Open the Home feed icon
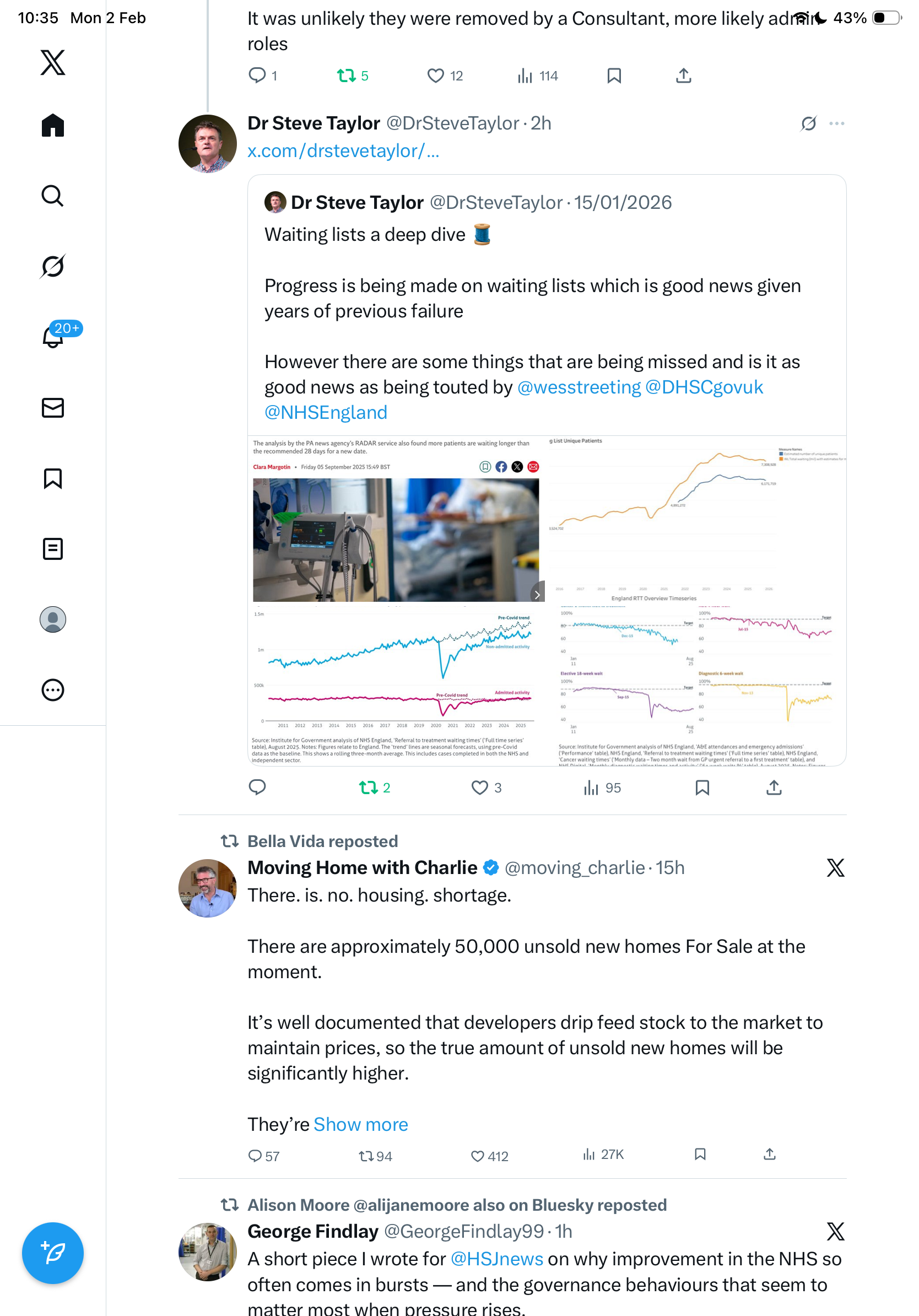Screen dimensions: 919x1316 click(x=53, y=125)
